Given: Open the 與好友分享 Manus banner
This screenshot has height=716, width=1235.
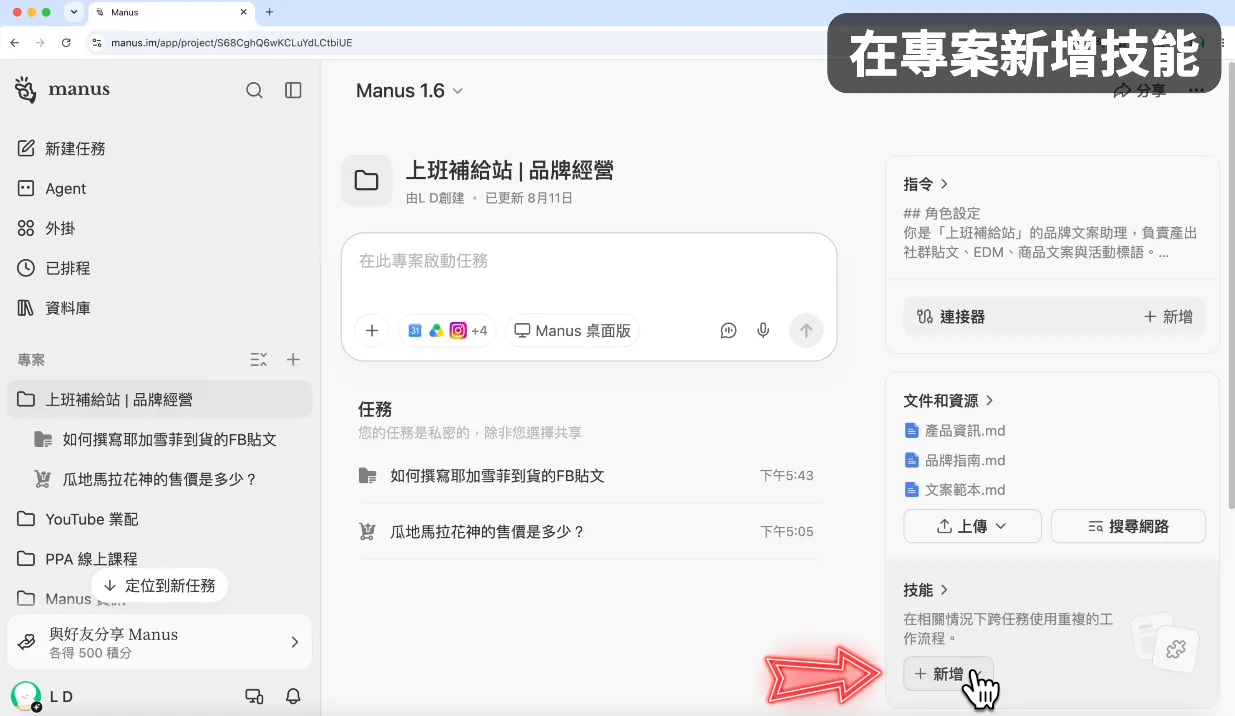Looking at the screenshot, I should tap(160, 642).
